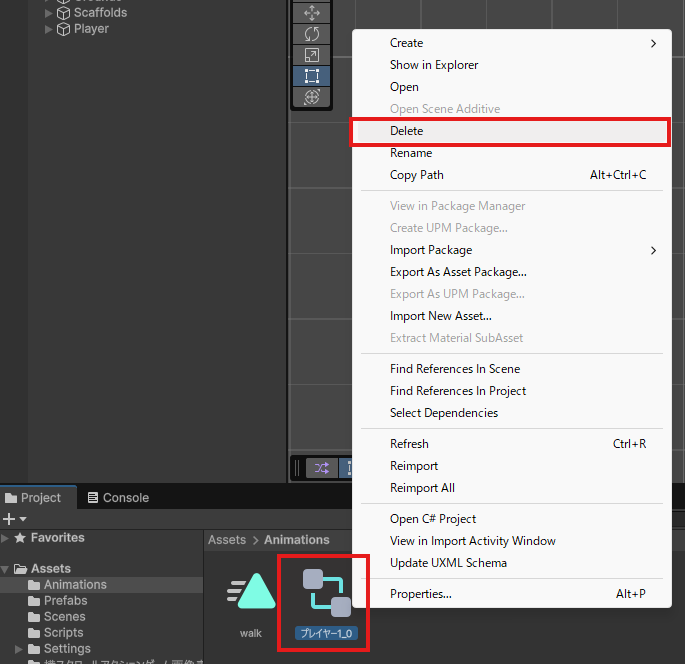The width and height of the screenshot is (685, 664).
Task: Collapse the Assets folder tree
Action: [5, 569]
